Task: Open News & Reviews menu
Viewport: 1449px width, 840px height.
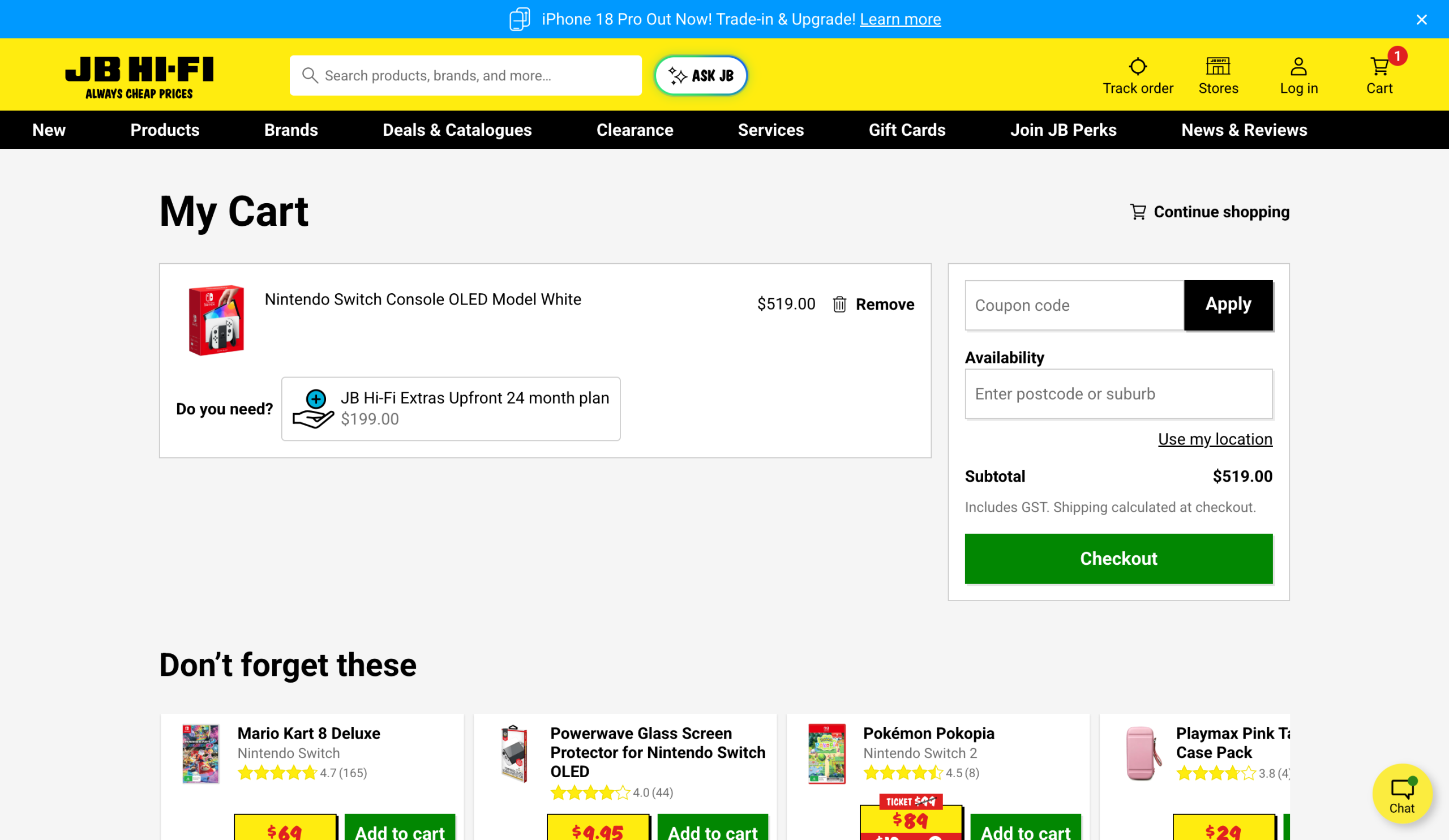Action: point(1244,130)
